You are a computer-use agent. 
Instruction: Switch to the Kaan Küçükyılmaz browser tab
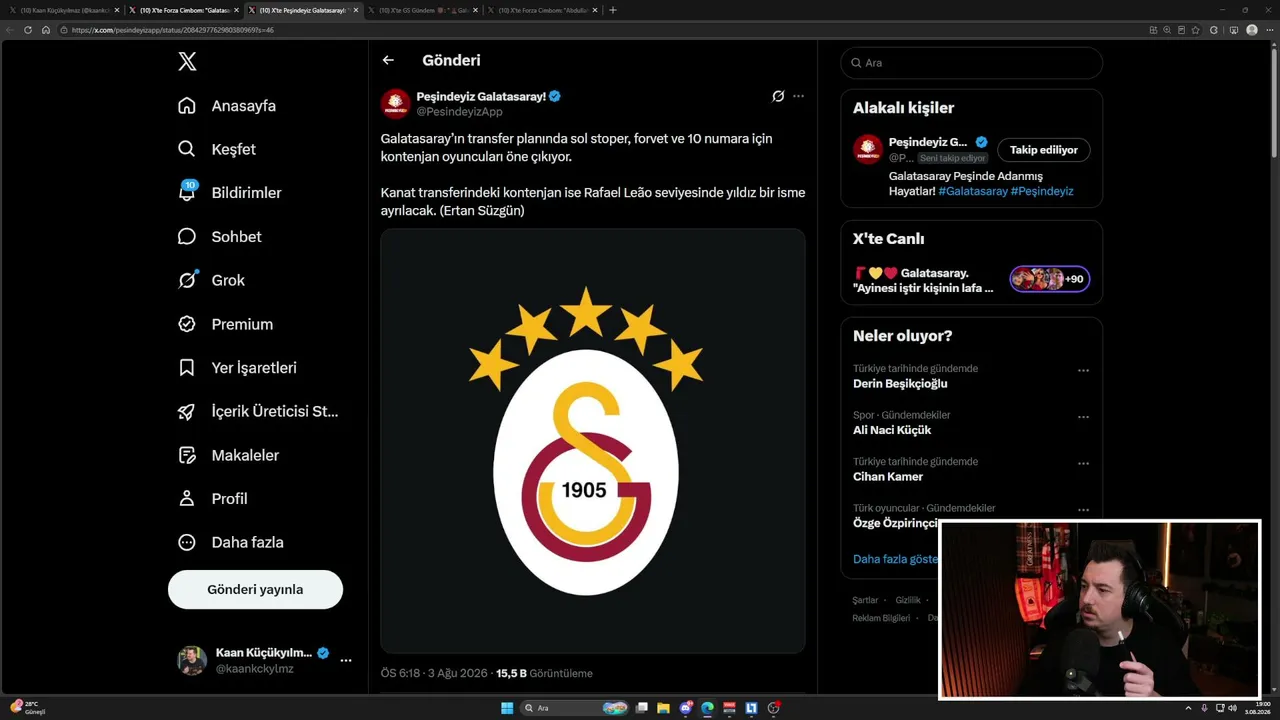[x=63, y=10]
